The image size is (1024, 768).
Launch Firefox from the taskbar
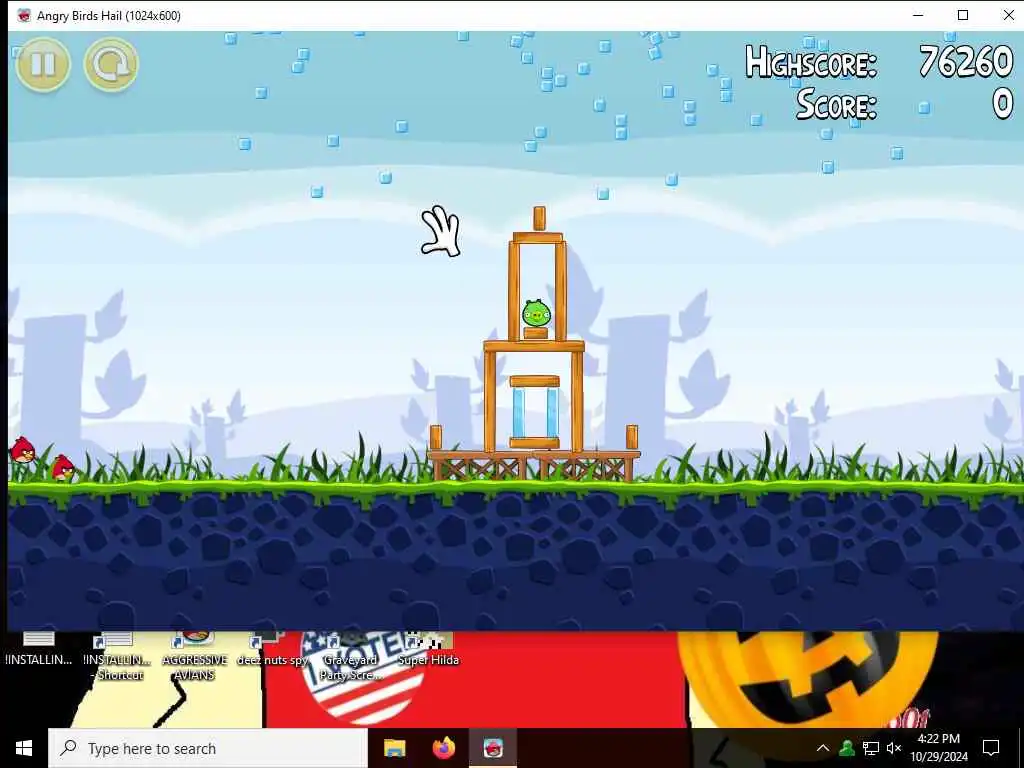444,748
